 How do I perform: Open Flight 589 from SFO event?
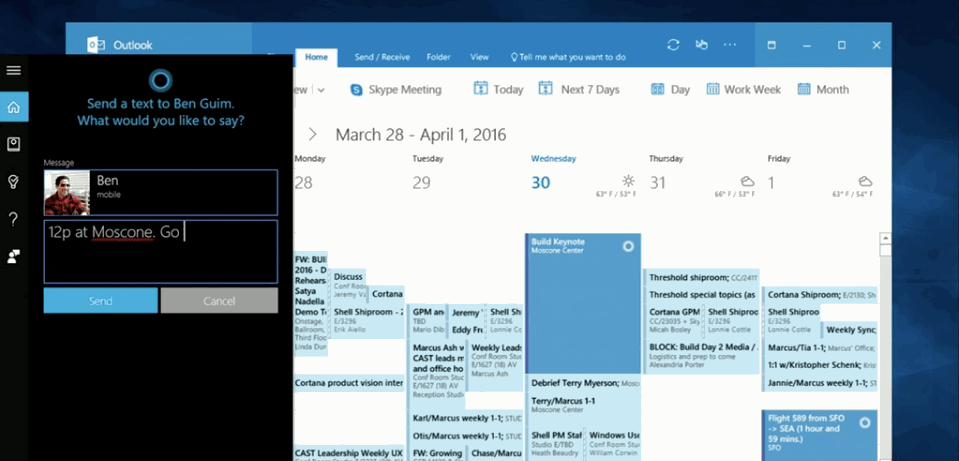pos(820,435)
